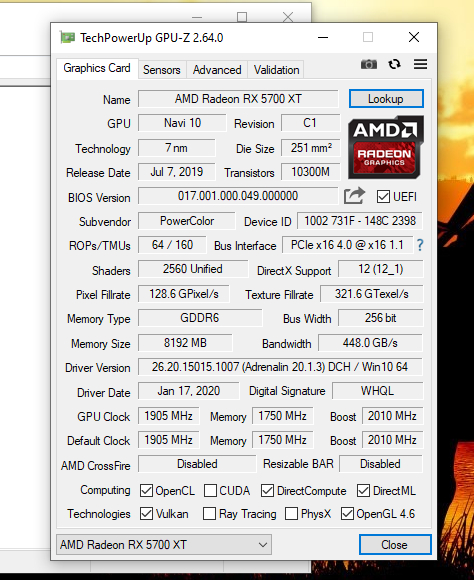Open the AMD Radeon RX 5700 XT dropdown
The width and height of the screenshot is (474, 580).
point(164,544)
